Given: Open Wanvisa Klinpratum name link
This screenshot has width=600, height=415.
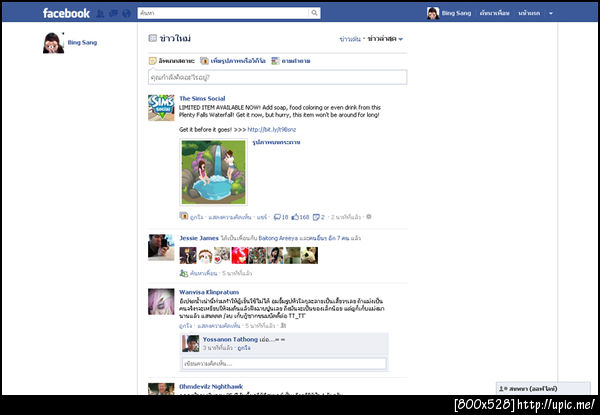Looking at the screenshot, I should click(x=209, y=292).
